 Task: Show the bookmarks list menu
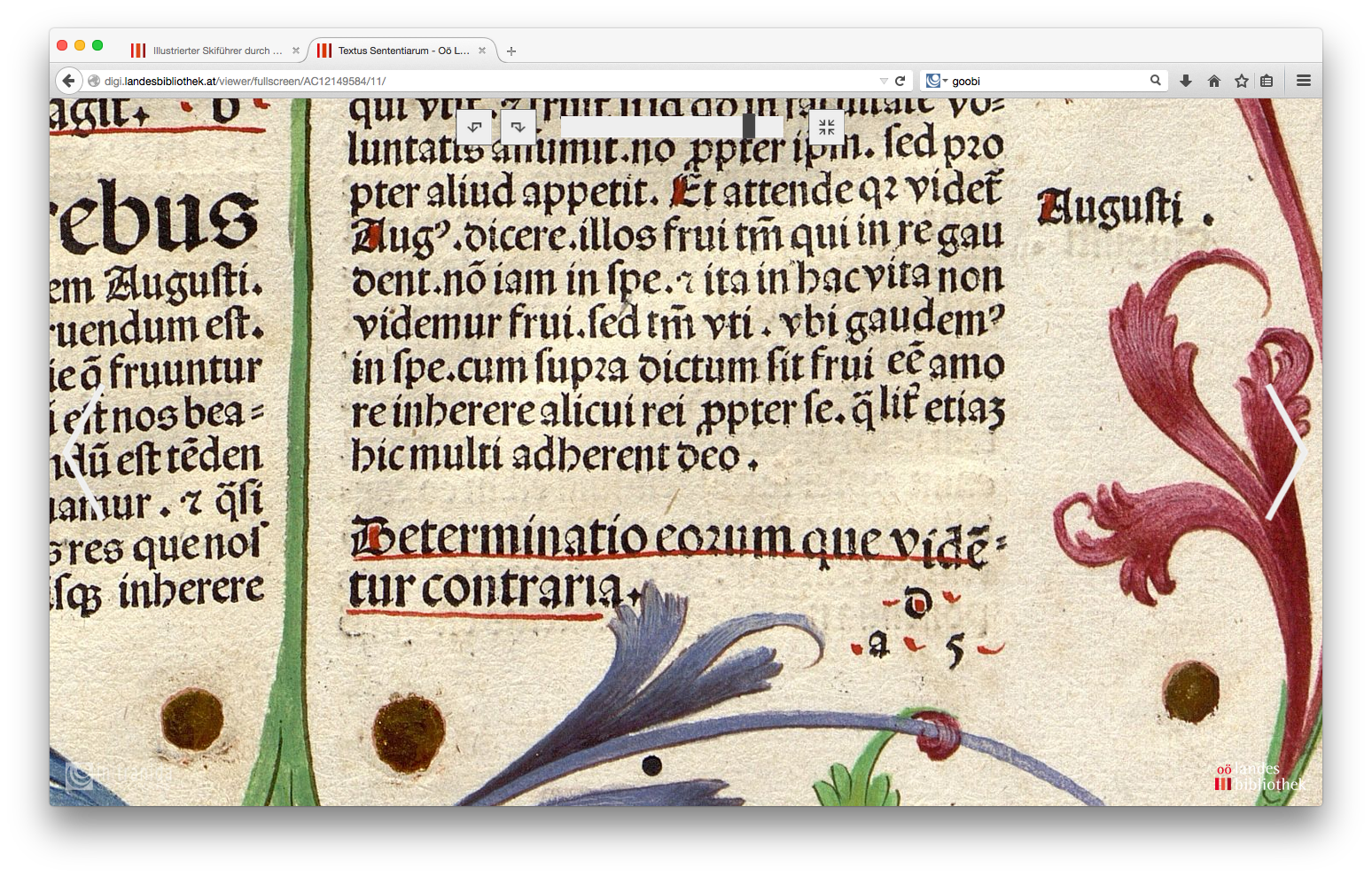pos(1267,81)
